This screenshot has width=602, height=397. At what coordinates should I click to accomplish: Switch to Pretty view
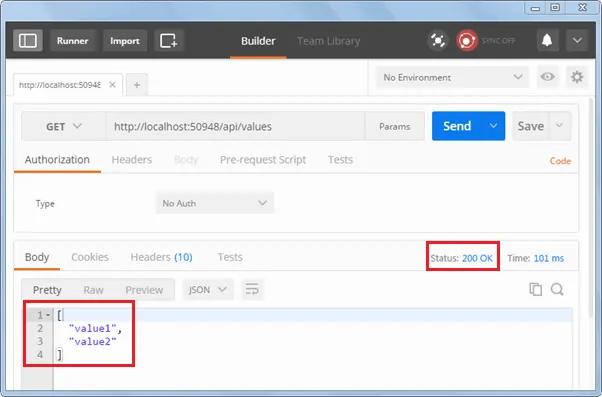pos(47,290)
